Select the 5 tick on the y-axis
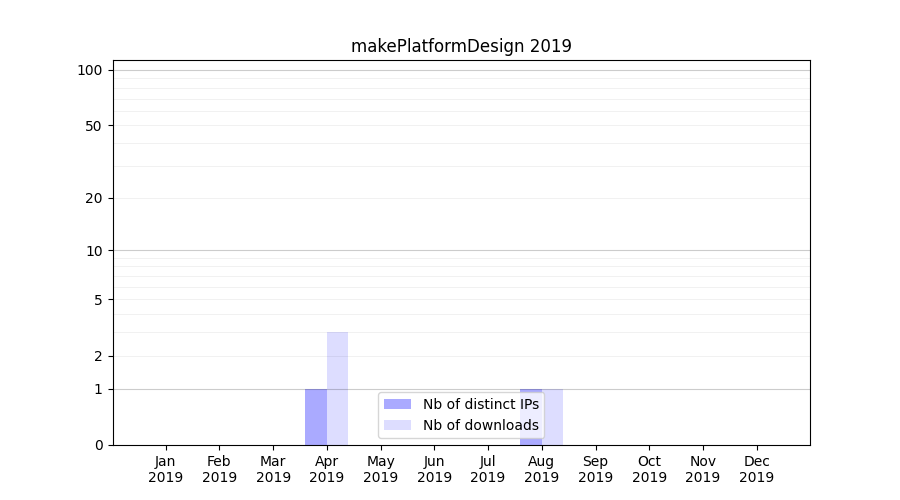 (98, 300)
